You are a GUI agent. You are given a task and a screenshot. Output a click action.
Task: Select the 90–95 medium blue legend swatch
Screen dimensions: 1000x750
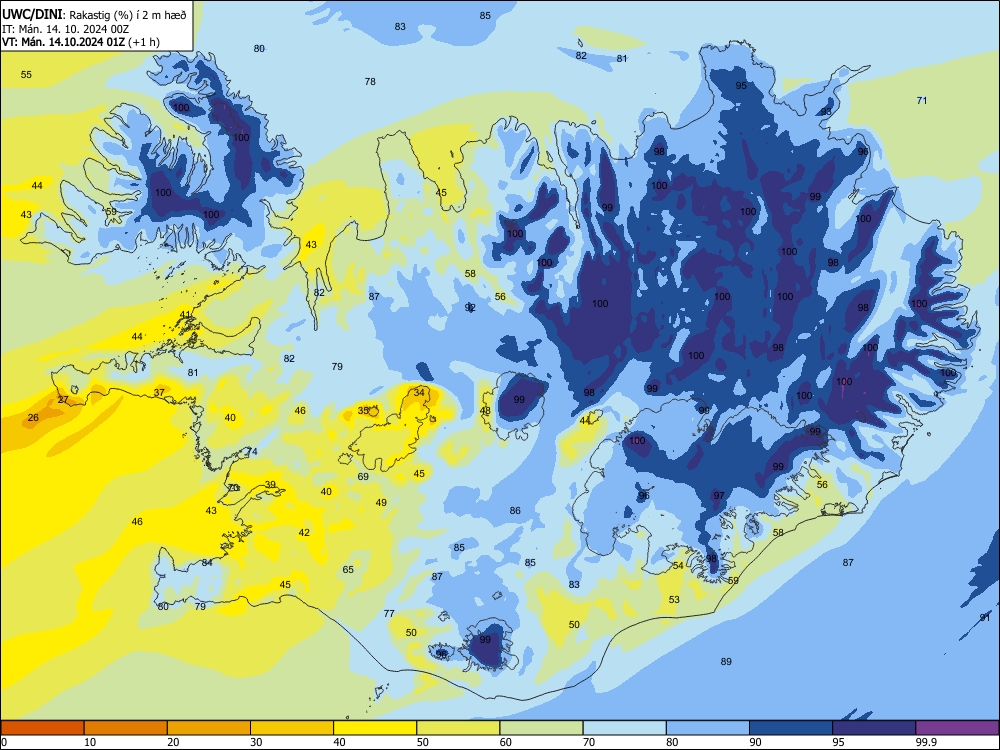tap(791, 728)
